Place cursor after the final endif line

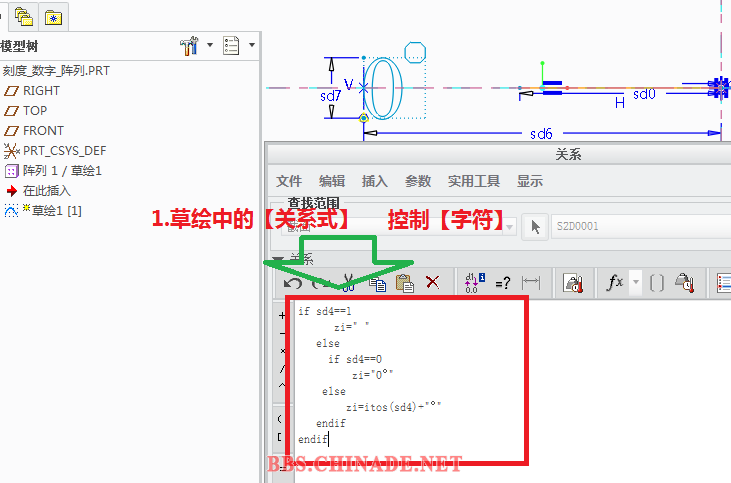click(x=328, y=439)
